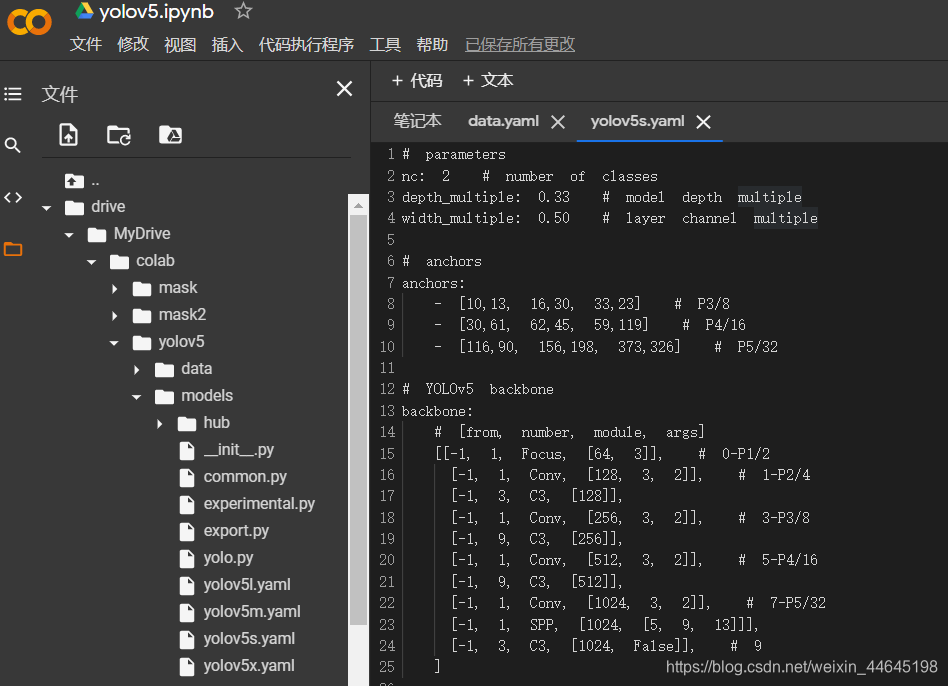Click the 已保存所有更改 link
The width and height of the screenshot is (948, 686).
point(520,45)
